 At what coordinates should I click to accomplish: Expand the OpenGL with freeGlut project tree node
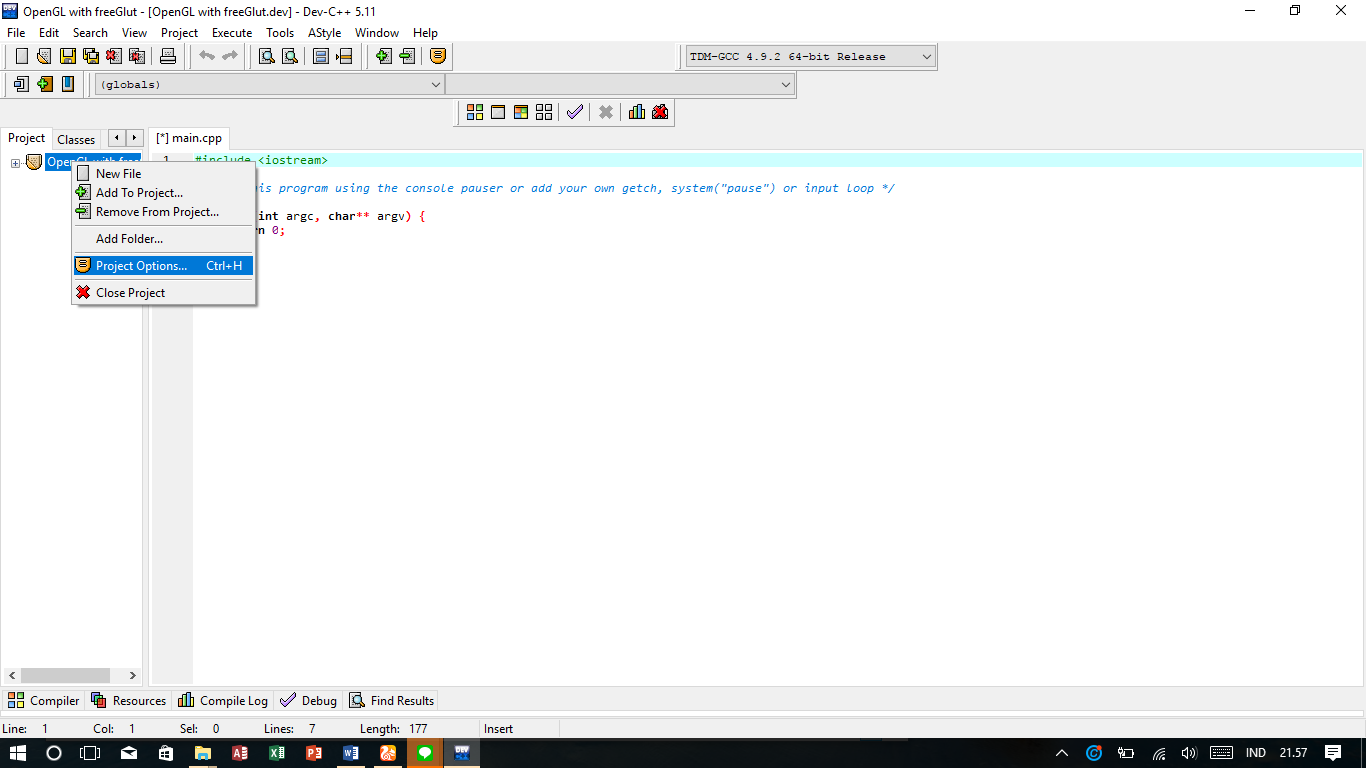pyautogui.click(x=14, y=161)
